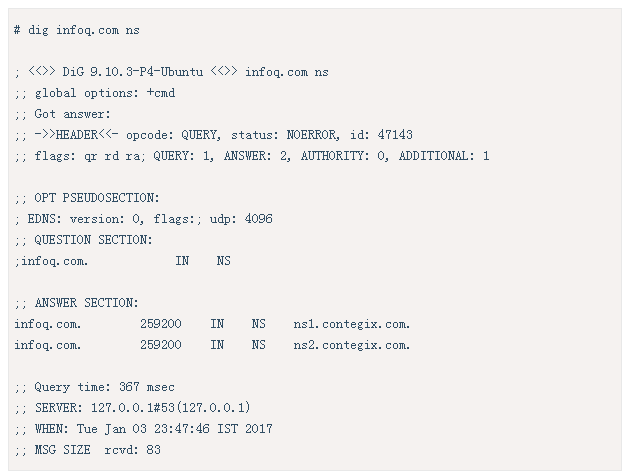Click ns1.contegix.com. nameserver entry
Image resolution: width=630 pixels, height=475 pixels.
352,324
